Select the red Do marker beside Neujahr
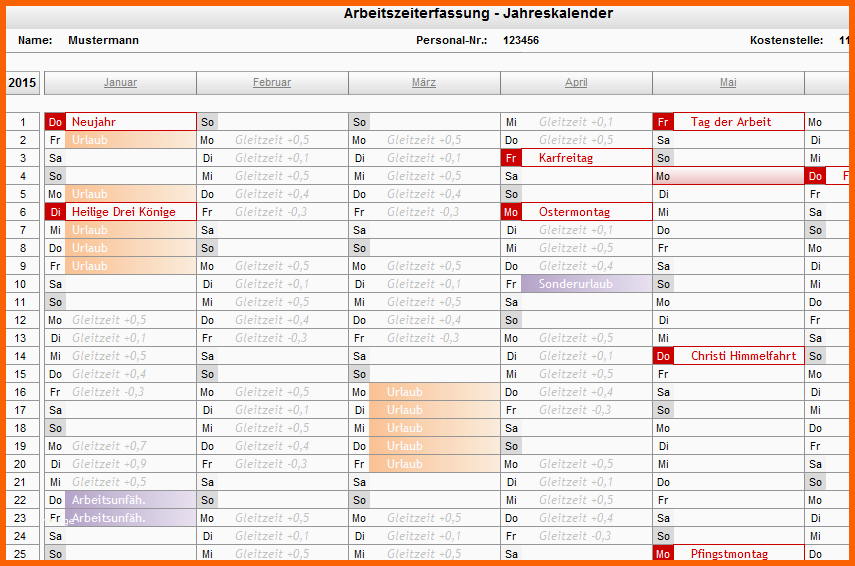 pos(55,122)
